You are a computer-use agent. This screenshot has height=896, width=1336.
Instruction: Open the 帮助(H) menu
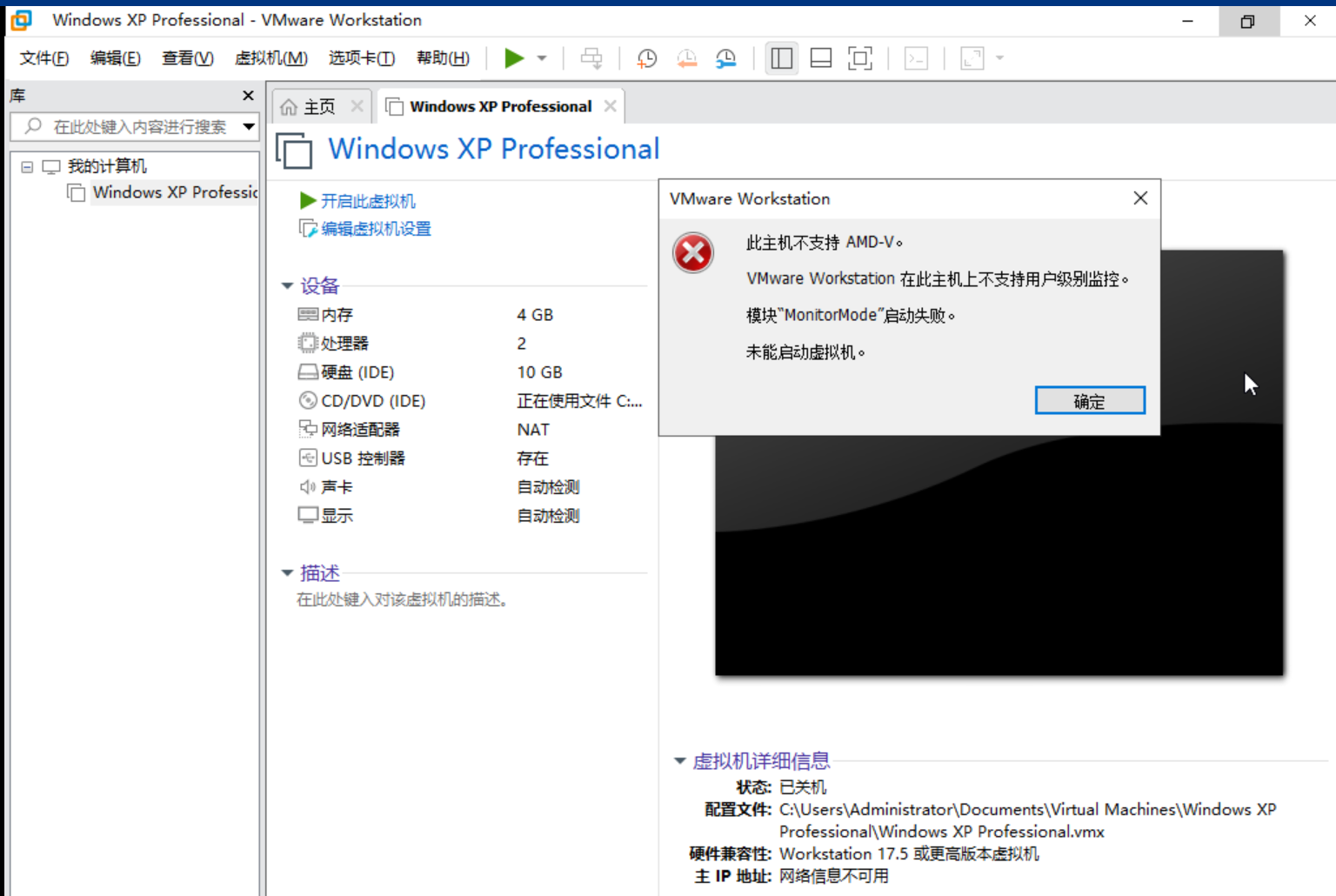(443, 58)
